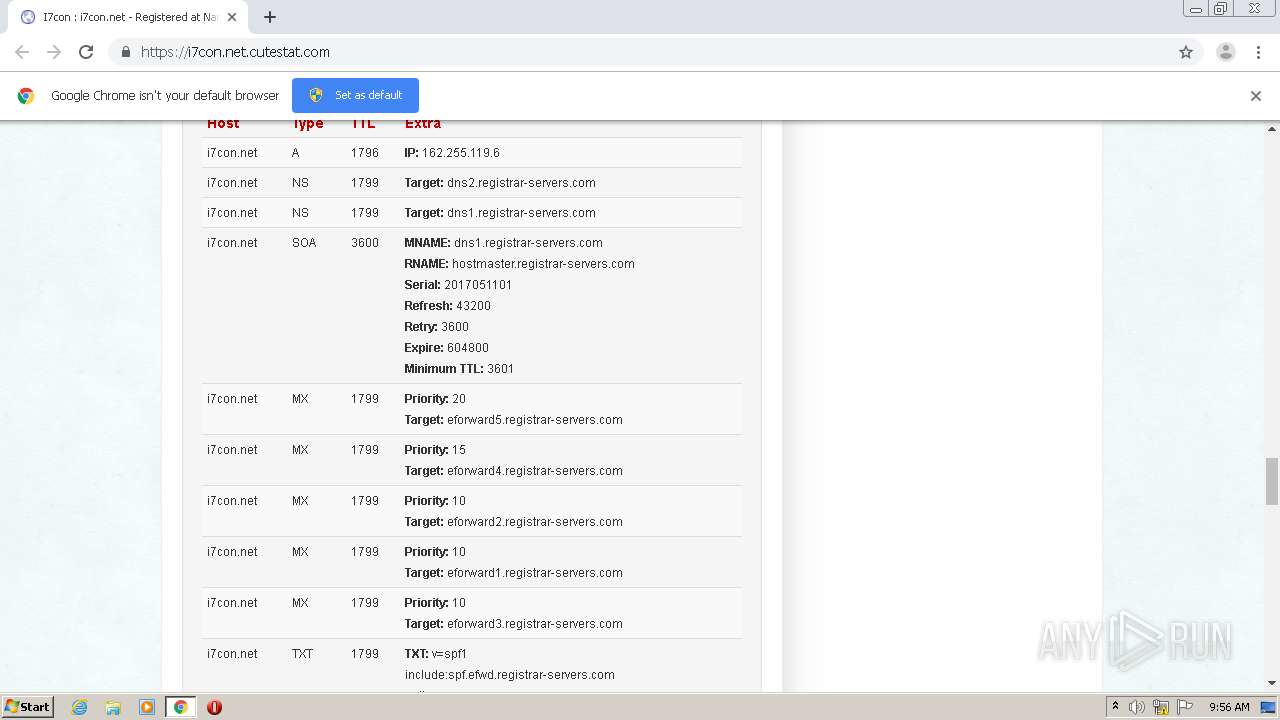Click the padlock site info icon
The image size is (1280, 720).
click(125, 52)
